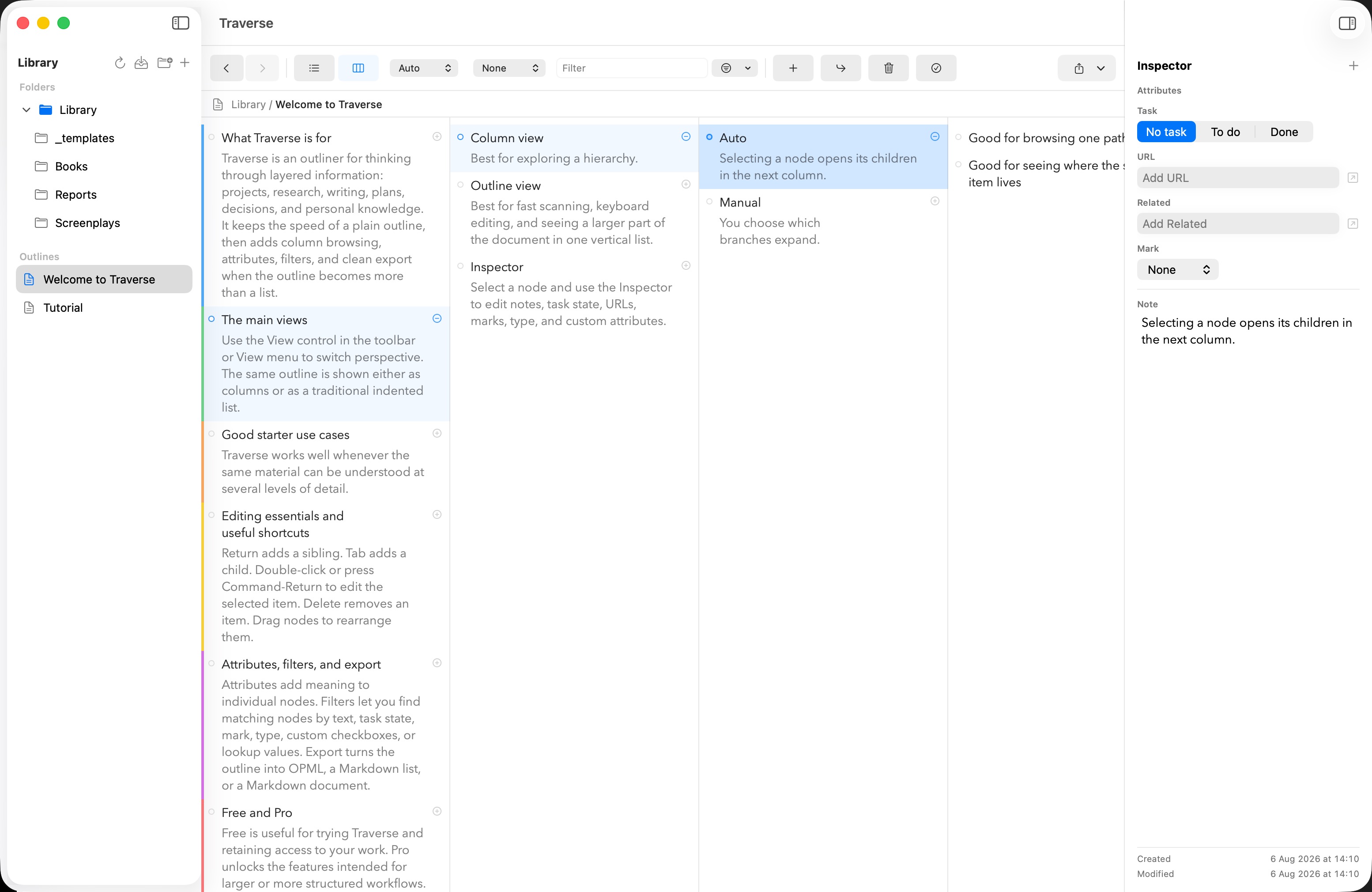The image size is (1372, 892).
Task: Select the 'Good starter use cases' node title
Action: coord(285,435)
